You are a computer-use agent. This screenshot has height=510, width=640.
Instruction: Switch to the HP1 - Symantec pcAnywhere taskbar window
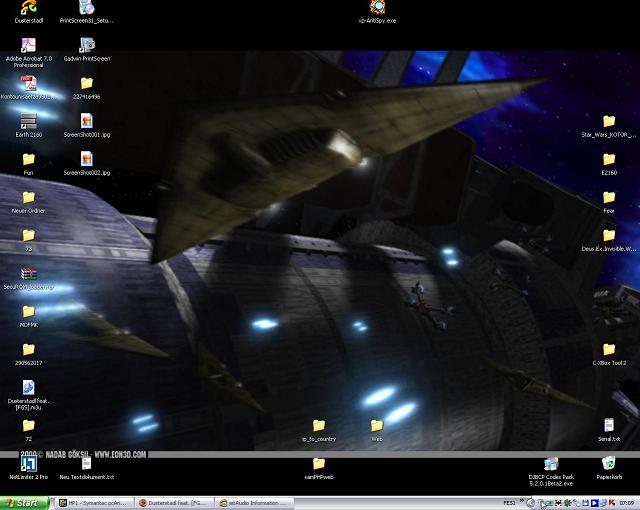pos(95,503)
